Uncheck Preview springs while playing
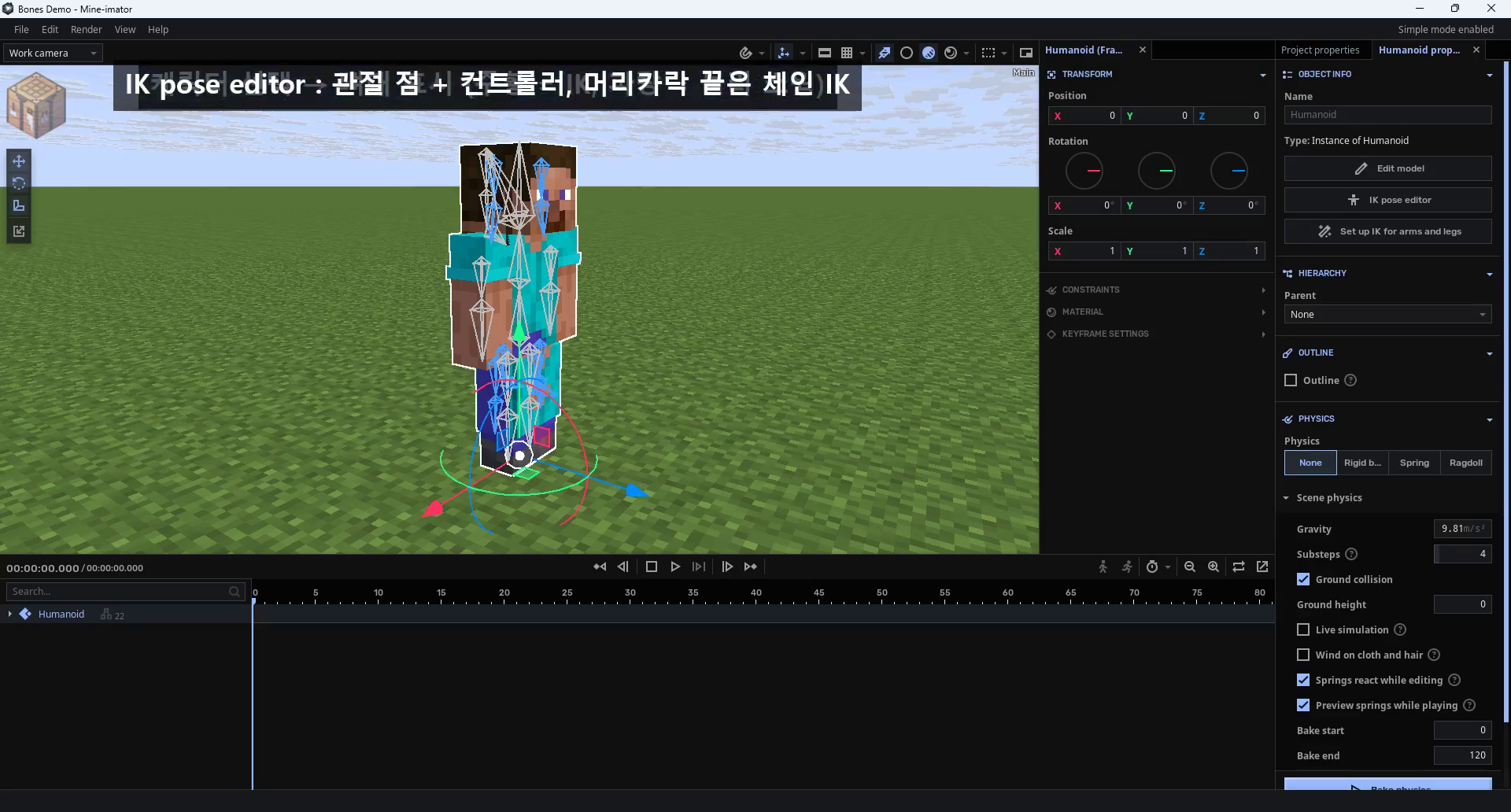This screenshot has width=1511, height=812. pyautogui.click(x=1303, y=705)
